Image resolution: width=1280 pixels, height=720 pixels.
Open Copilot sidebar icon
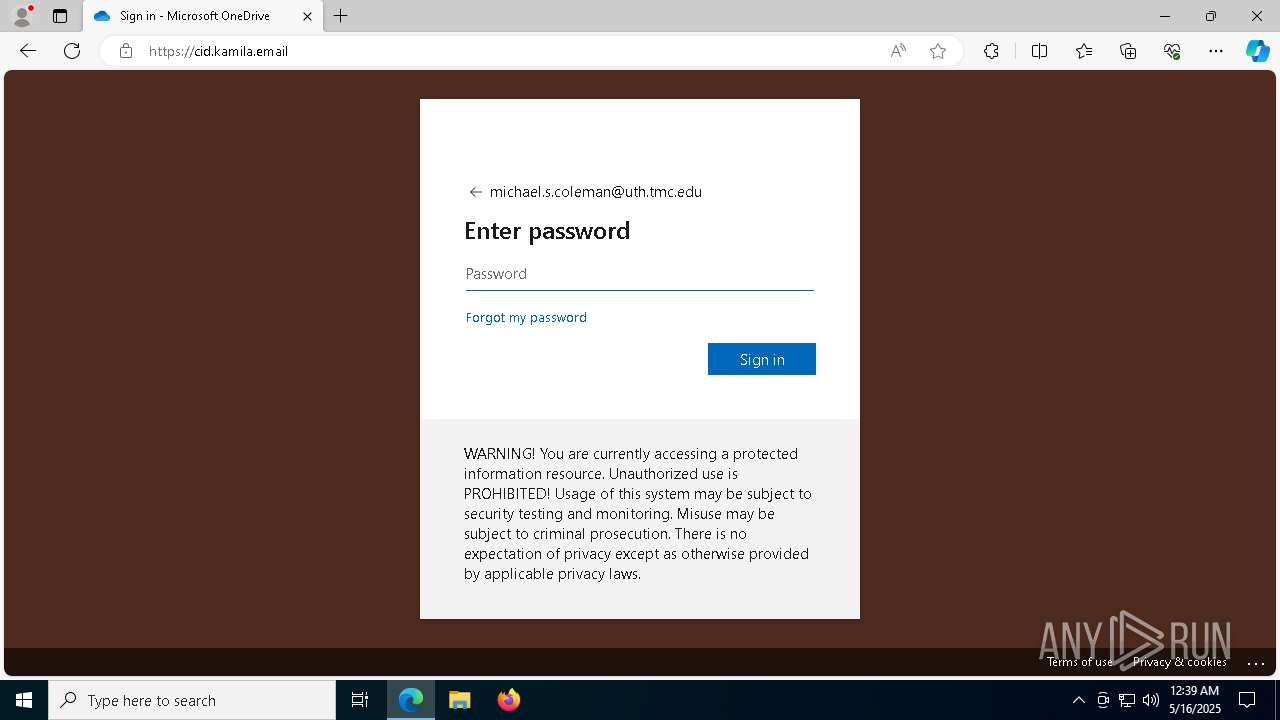point(1257,51)
